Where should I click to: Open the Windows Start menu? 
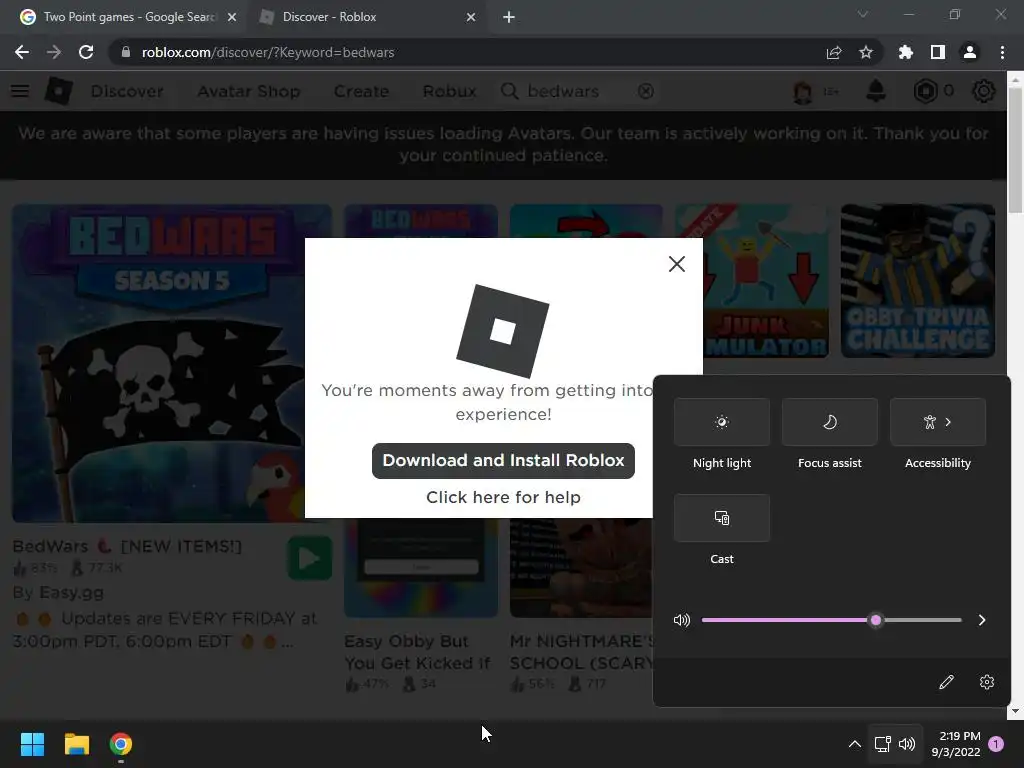(x=32, y=744)
